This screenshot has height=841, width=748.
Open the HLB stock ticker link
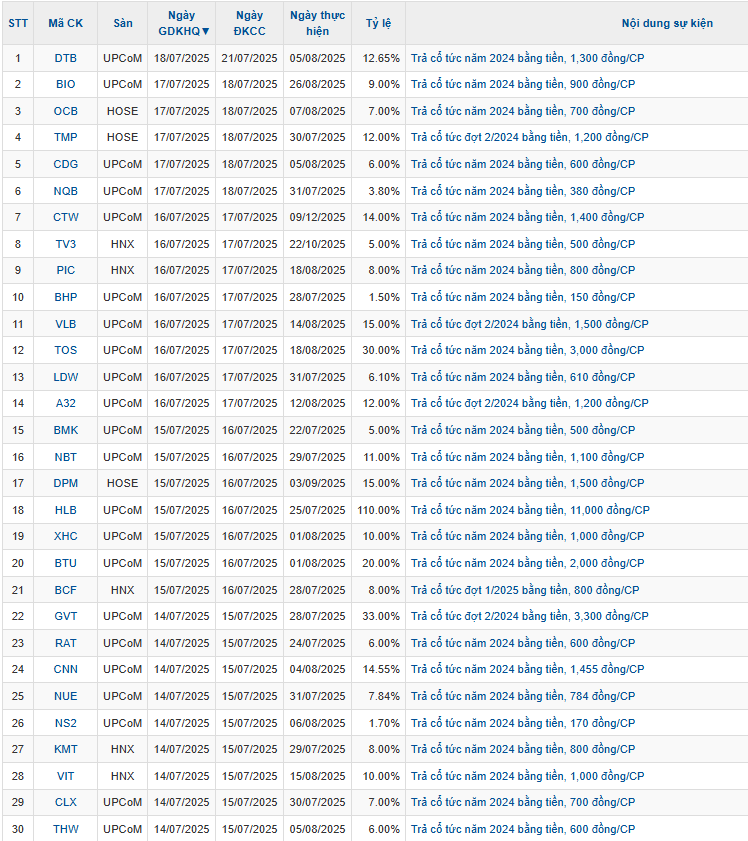tap(65, 510)
